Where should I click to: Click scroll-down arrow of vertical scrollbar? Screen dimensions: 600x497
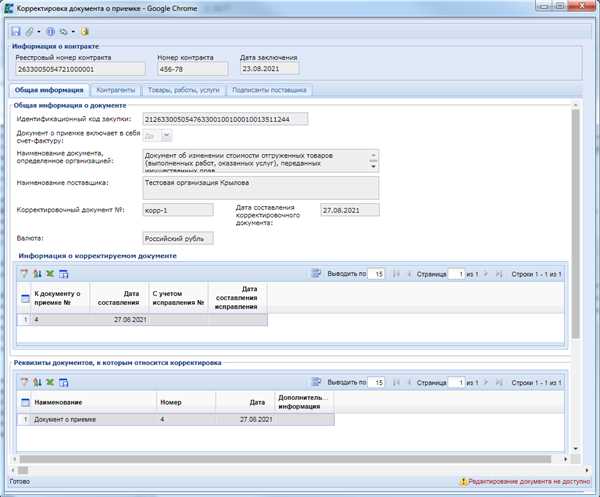(576, 448)
